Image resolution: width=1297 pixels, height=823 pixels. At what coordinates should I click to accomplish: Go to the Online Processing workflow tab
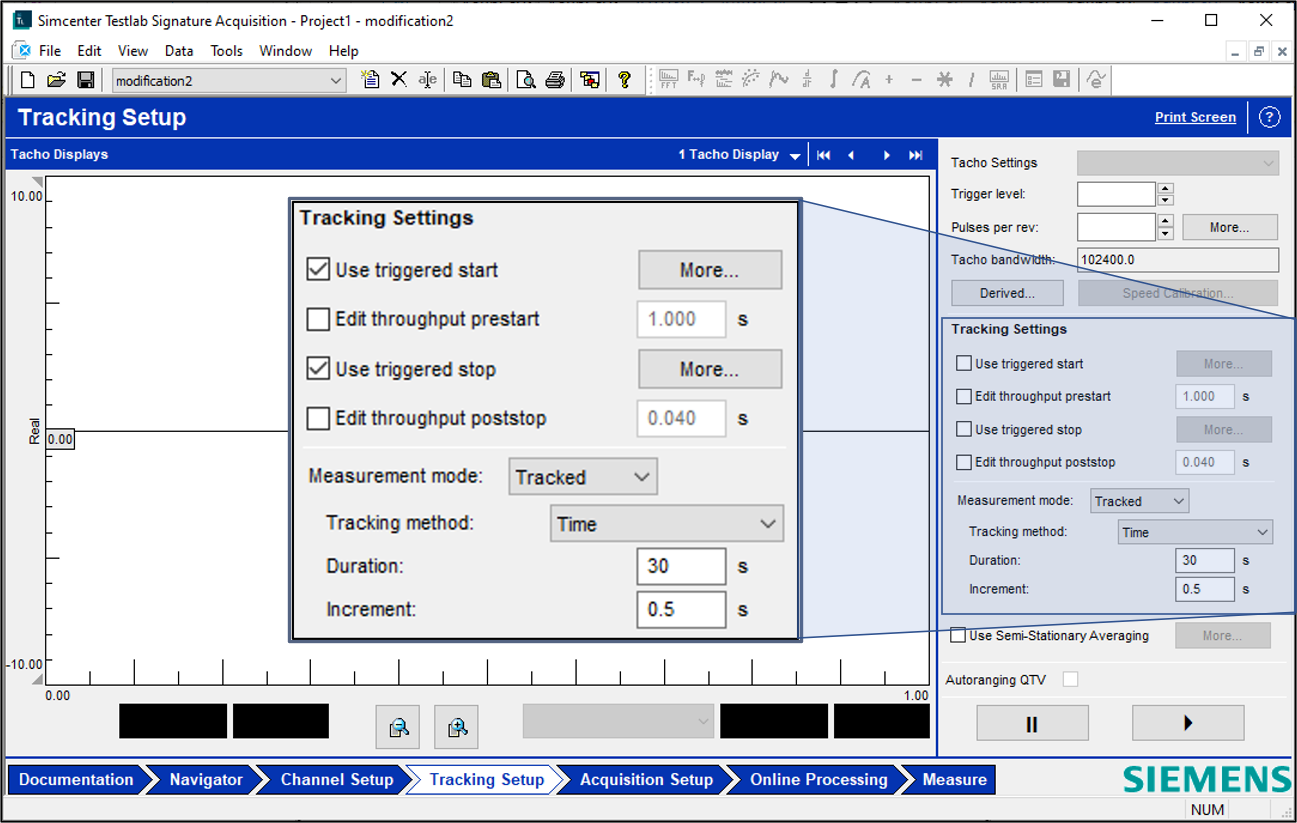coord(818,780)
